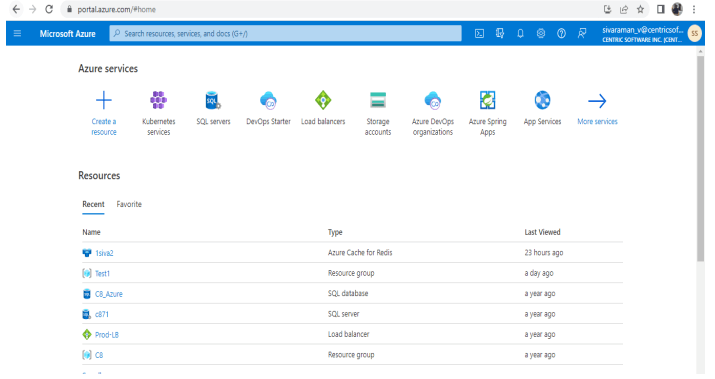Open the Test1 resource group

(102, 274)
